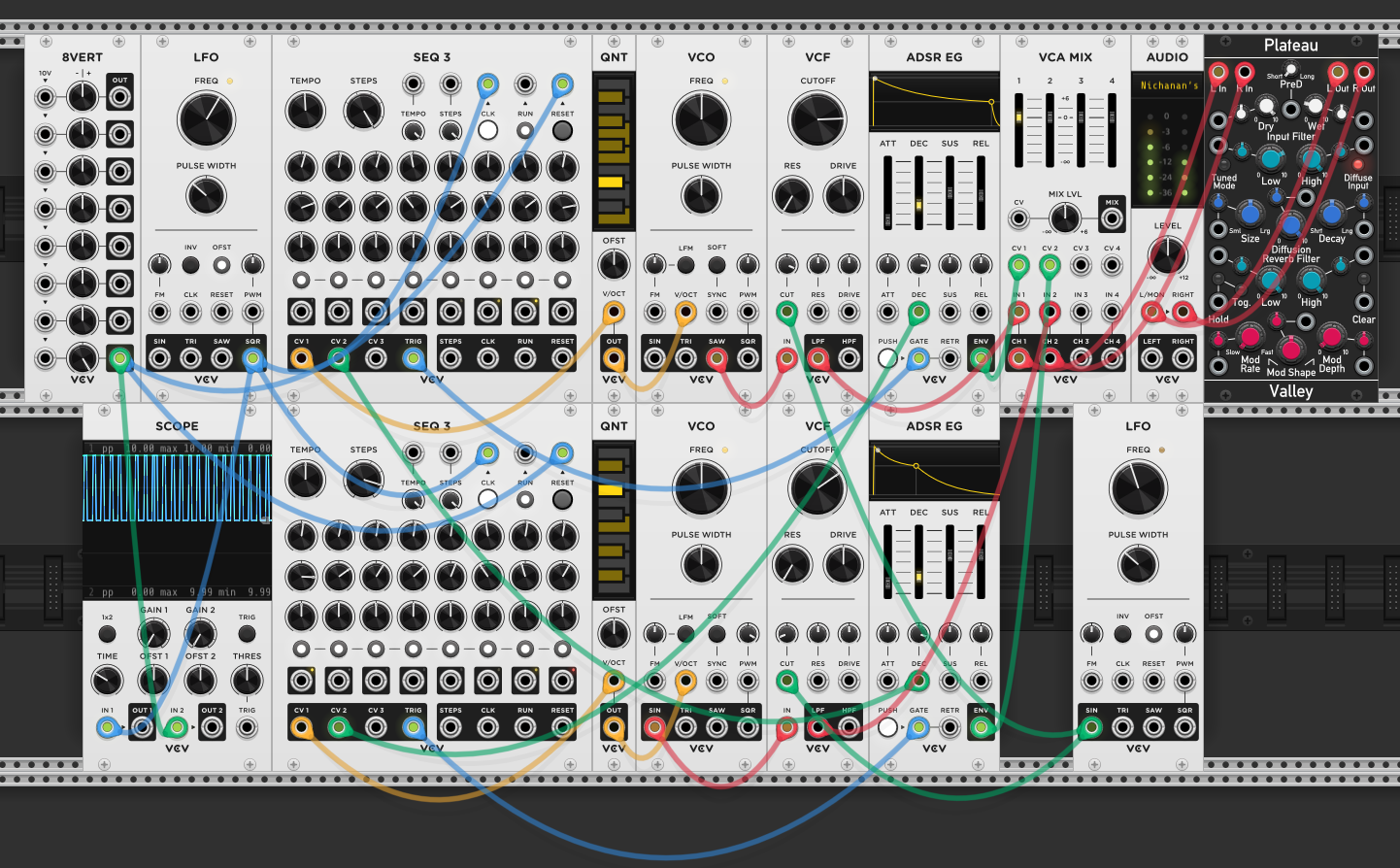Screen dimensions: 1400x868
Task: Click the GAIN 1 knob on SCOPE
Action: (153, 634)
